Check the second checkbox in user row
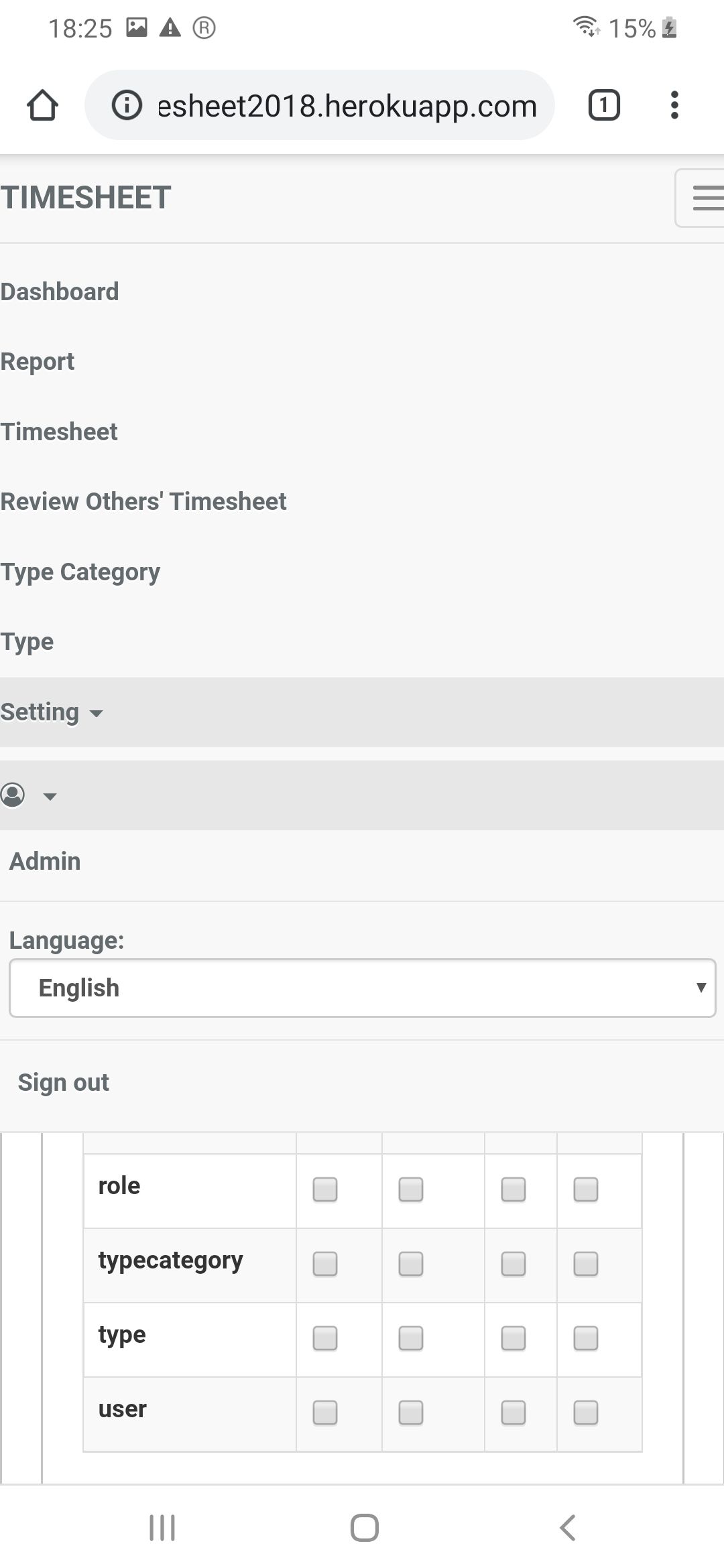 [411, 1413]
